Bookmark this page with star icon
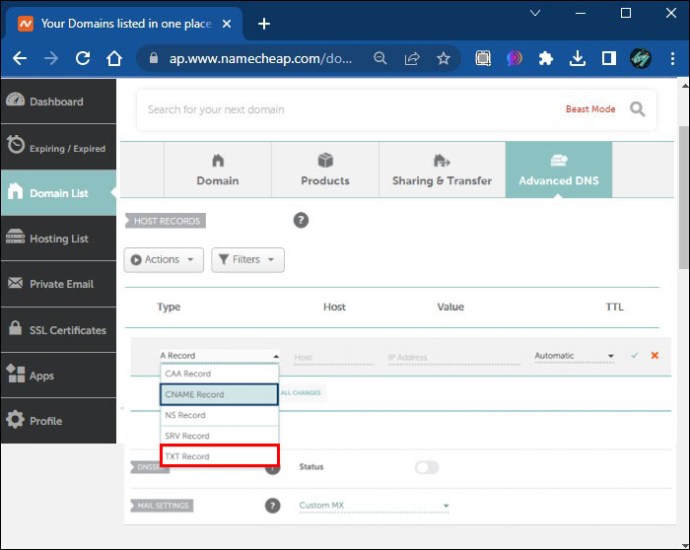The width and height of the screenshot is (690, 550). pyautogui.click(x=443, y=59)
